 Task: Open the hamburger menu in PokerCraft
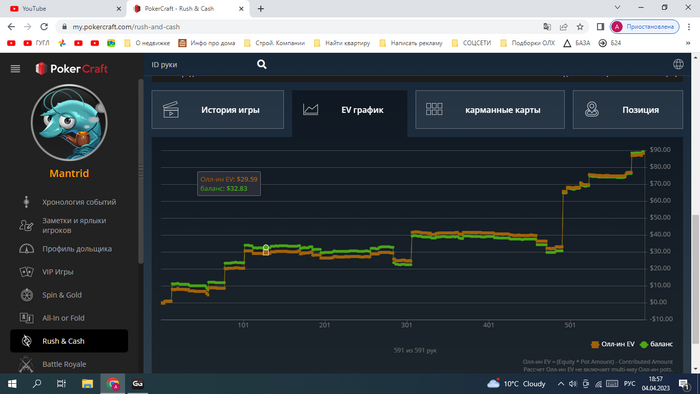[x=15, y=69]
